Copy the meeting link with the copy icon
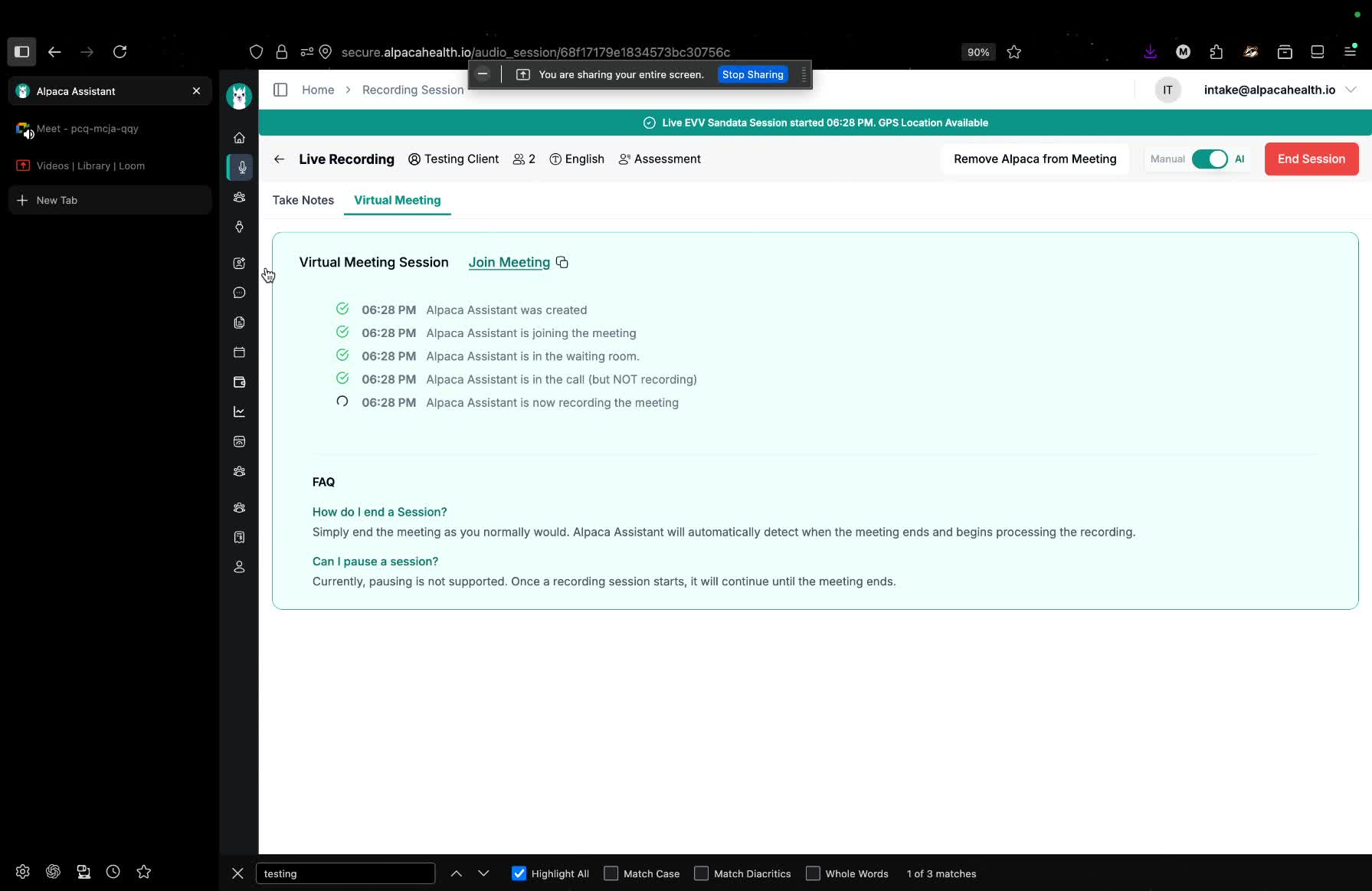Viewport: 1372px width, 891px height. point(562,263)
